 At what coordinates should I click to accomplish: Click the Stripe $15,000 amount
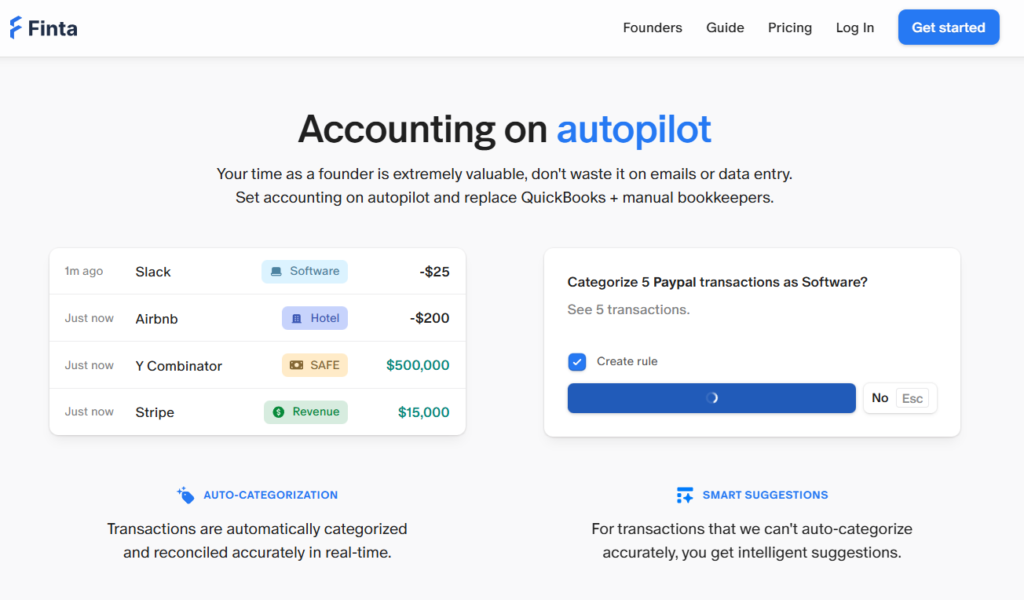(423, 412)
